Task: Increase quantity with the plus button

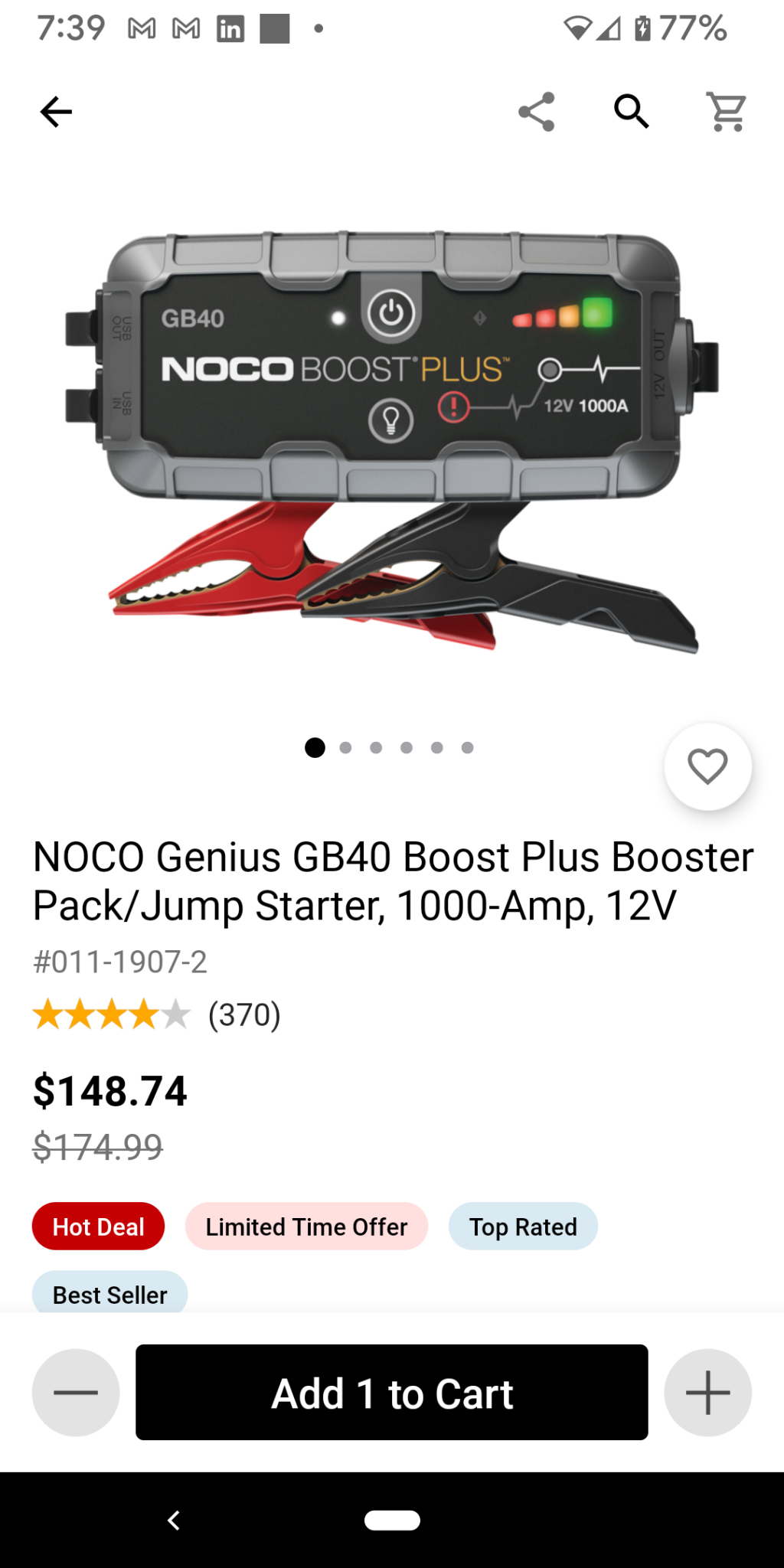Action: [x=707, y=1392]
